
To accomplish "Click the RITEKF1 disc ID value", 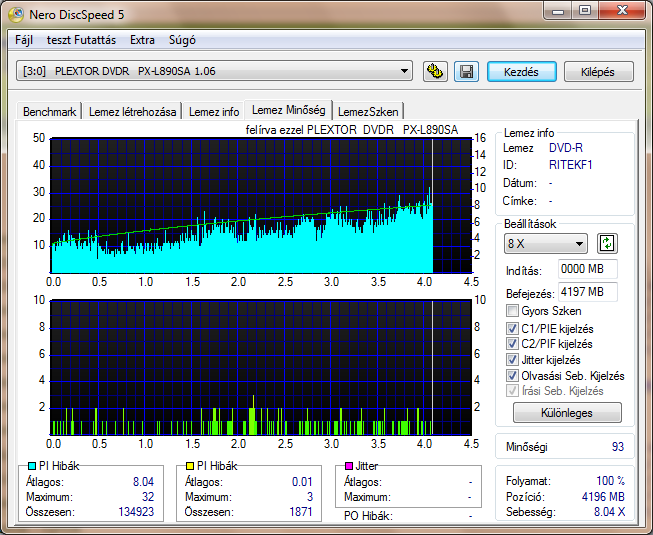I will coord(570,165).
